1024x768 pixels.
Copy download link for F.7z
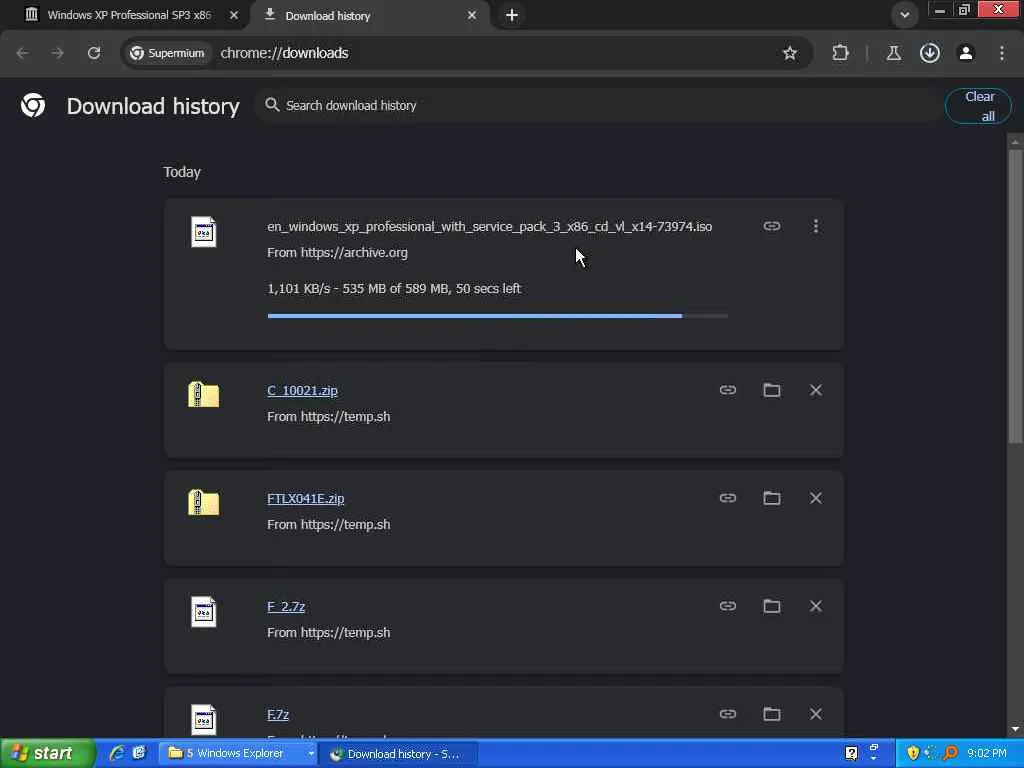click(x=728, y=714)
